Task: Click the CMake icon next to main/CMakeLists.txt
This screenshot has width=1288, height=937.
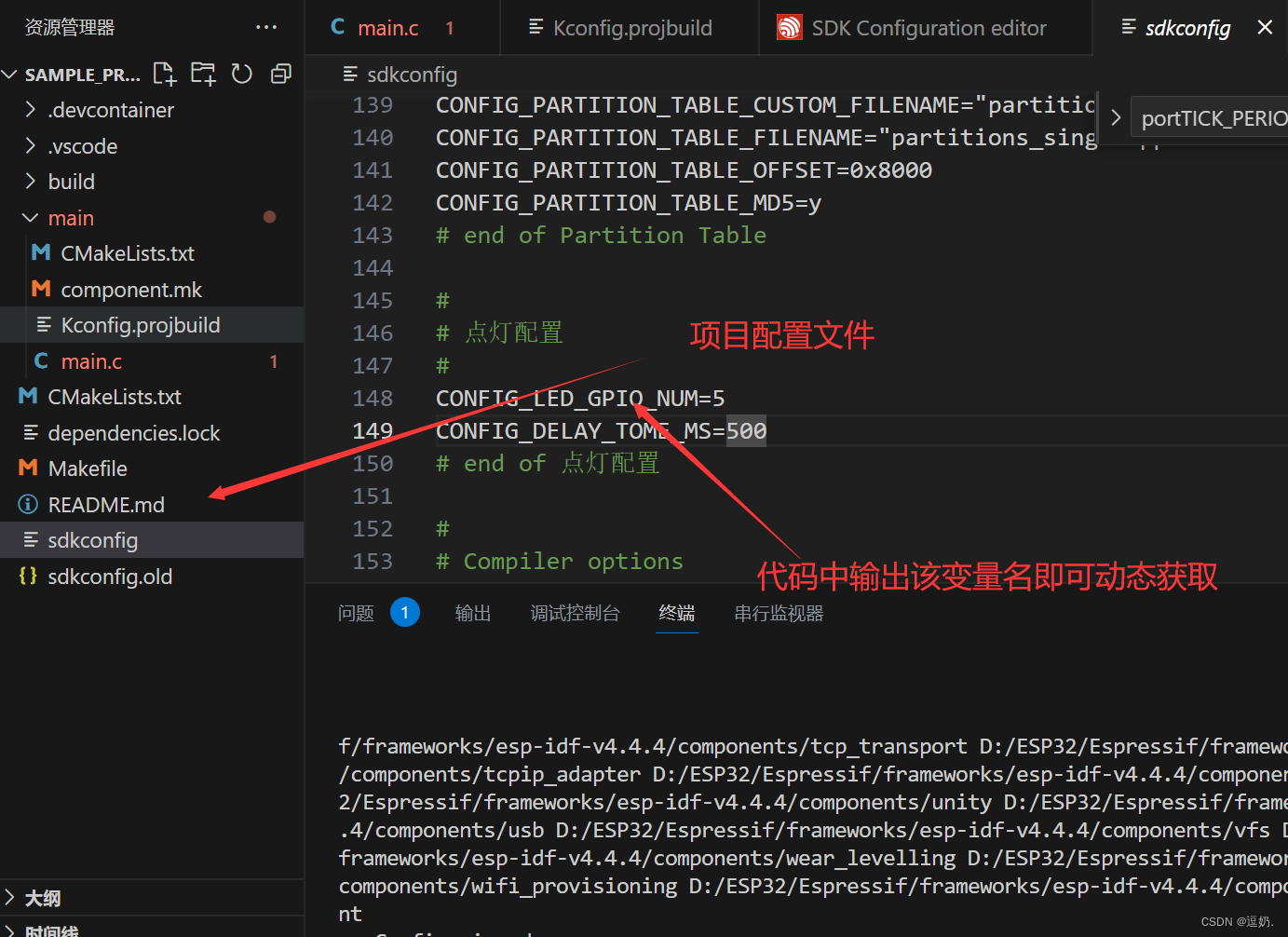Action: tap(41, 252)
